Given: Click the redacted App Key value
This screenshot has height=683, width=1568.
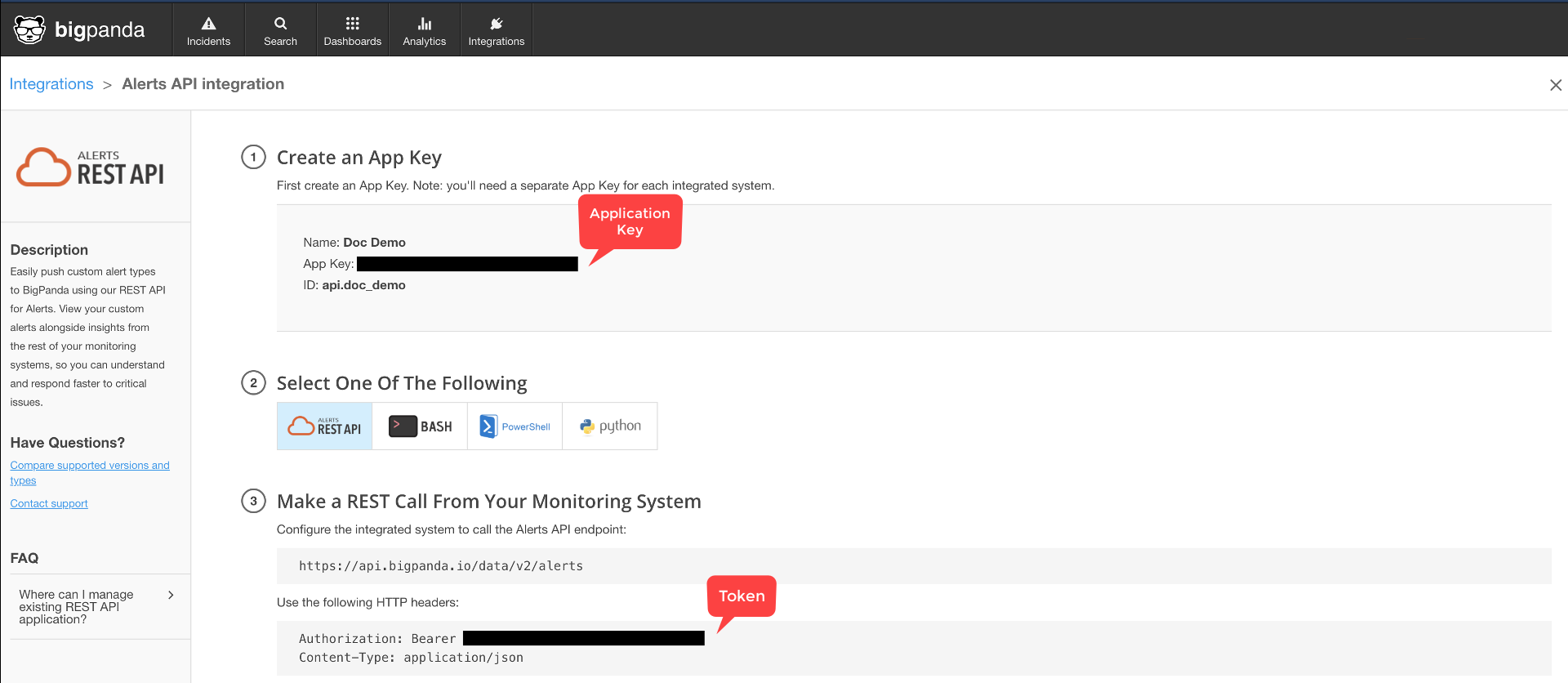Looking at the screenshot, I should click(x=467, y=264).
